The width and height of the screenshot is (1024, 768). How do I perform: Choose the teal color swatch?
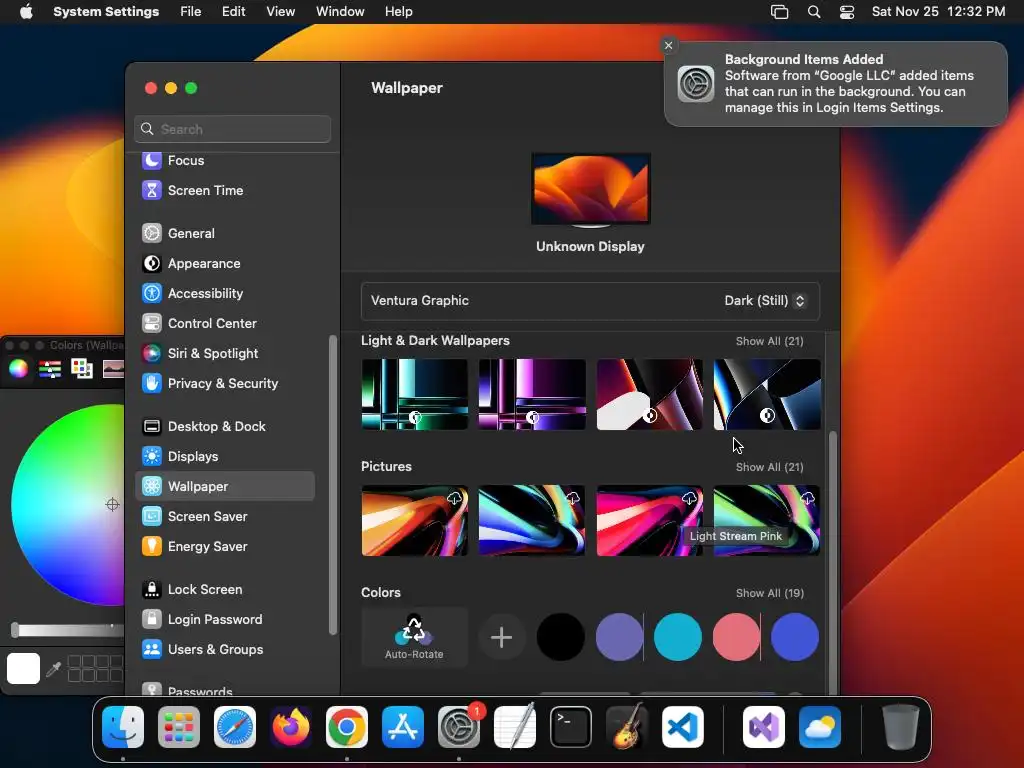click(x=678, y=637)
